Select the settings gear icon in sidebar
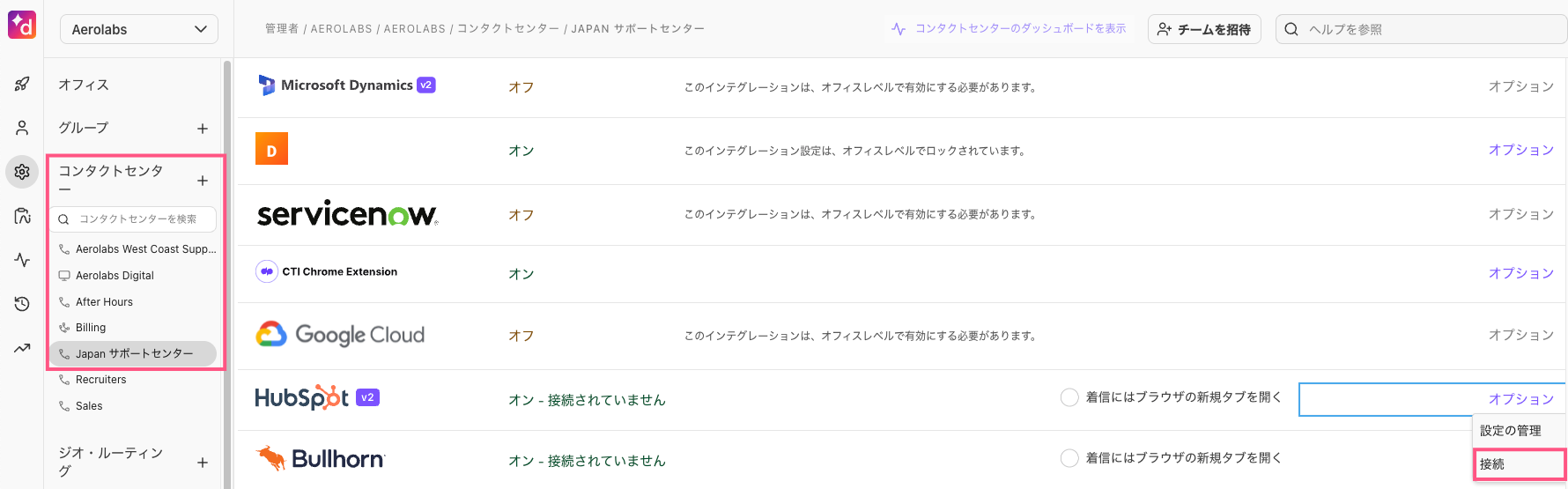 point(22,172)
